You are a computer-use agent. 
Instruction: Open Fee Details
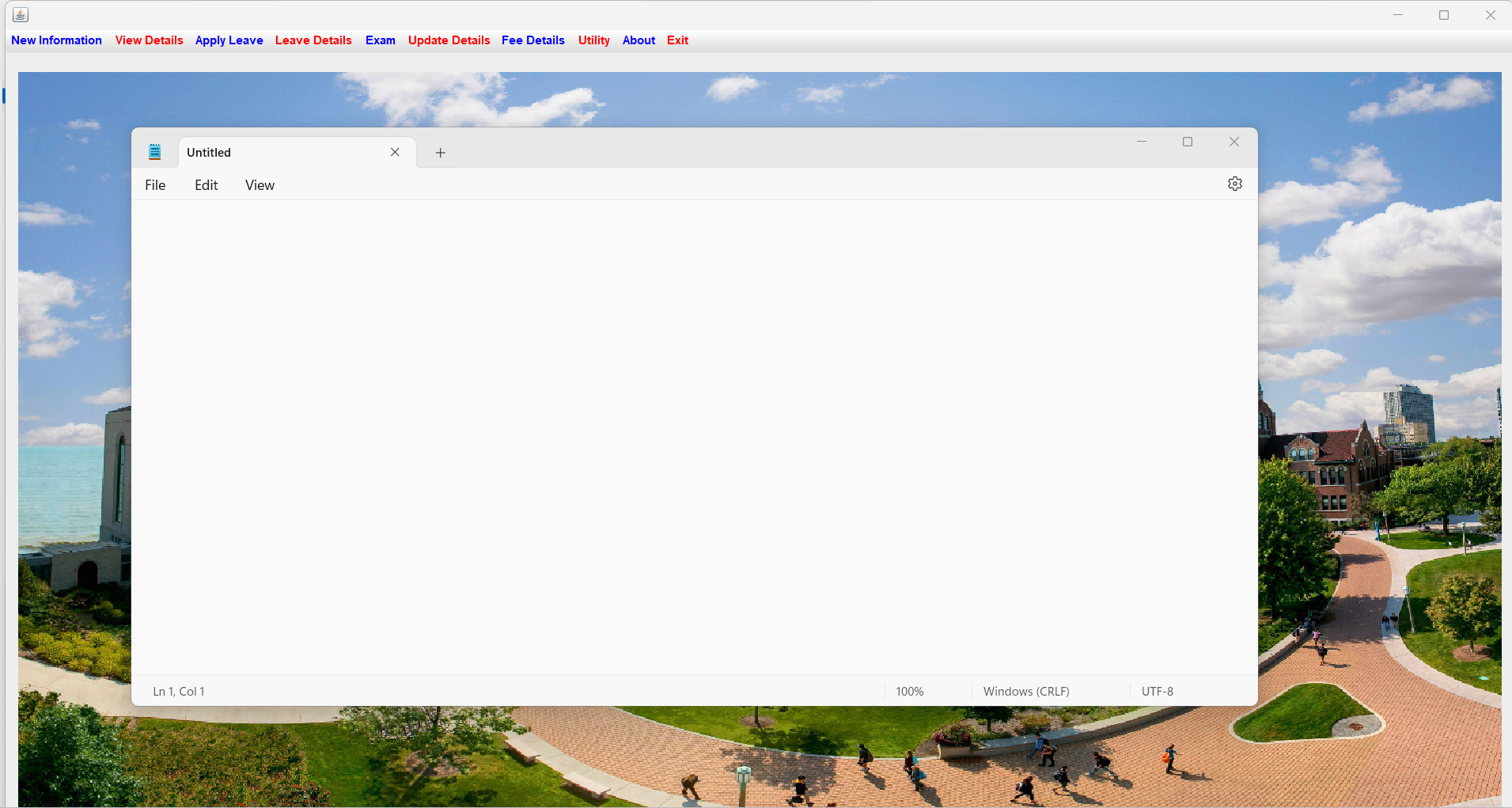(532, 40)
